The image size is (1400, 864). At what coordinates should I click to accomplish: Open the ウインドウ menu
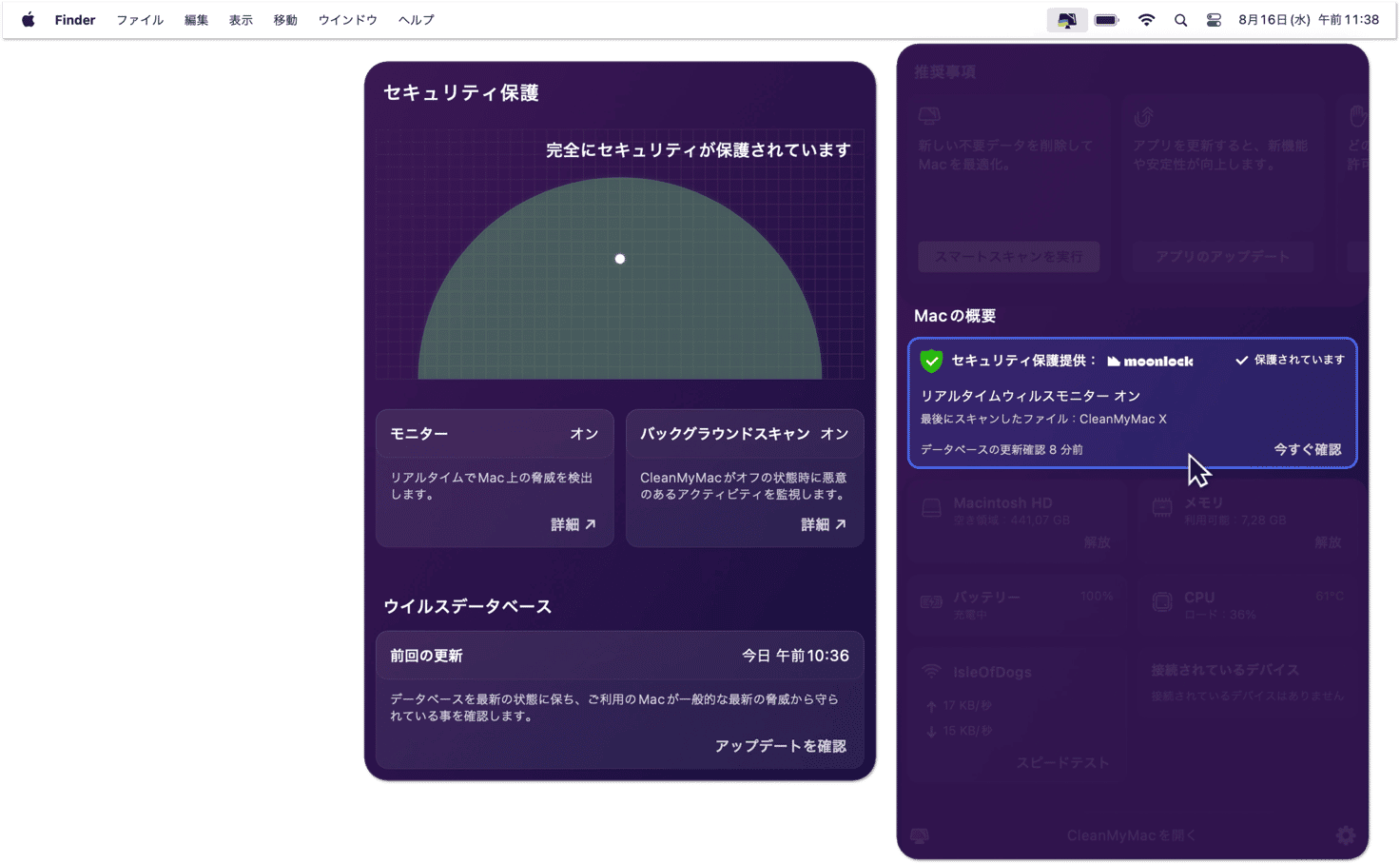pos(347,20)
